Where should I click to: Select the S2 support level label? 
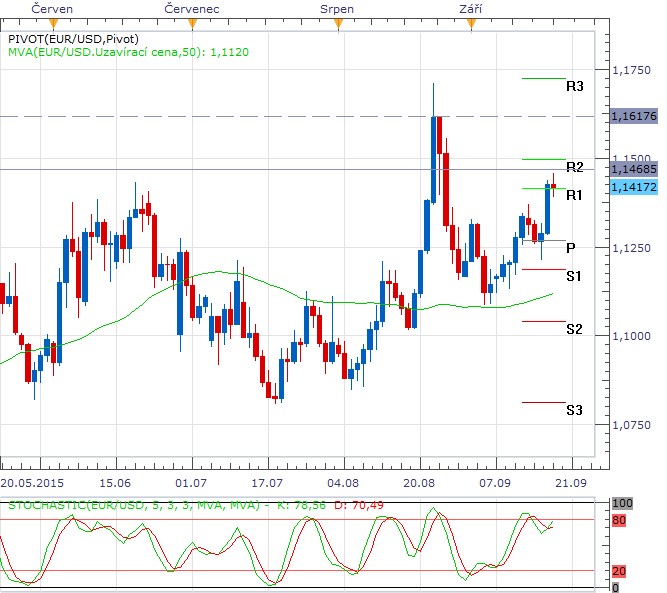[574, 329]
